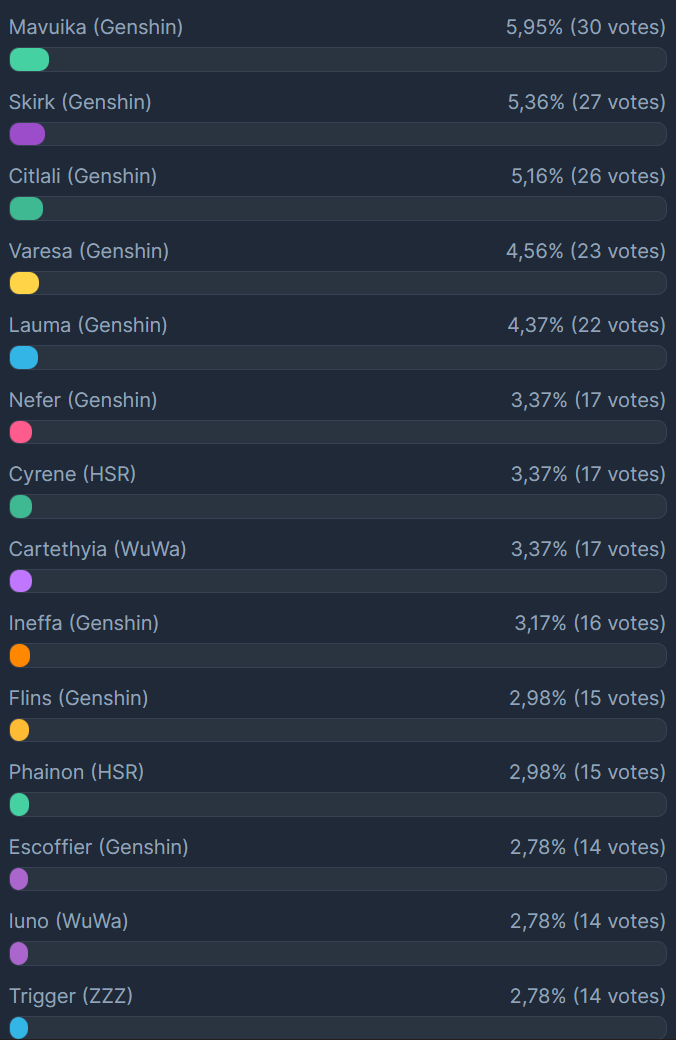Click the Cartethyia (WuWa) option label
The image size is (676, 1040).
98,549
